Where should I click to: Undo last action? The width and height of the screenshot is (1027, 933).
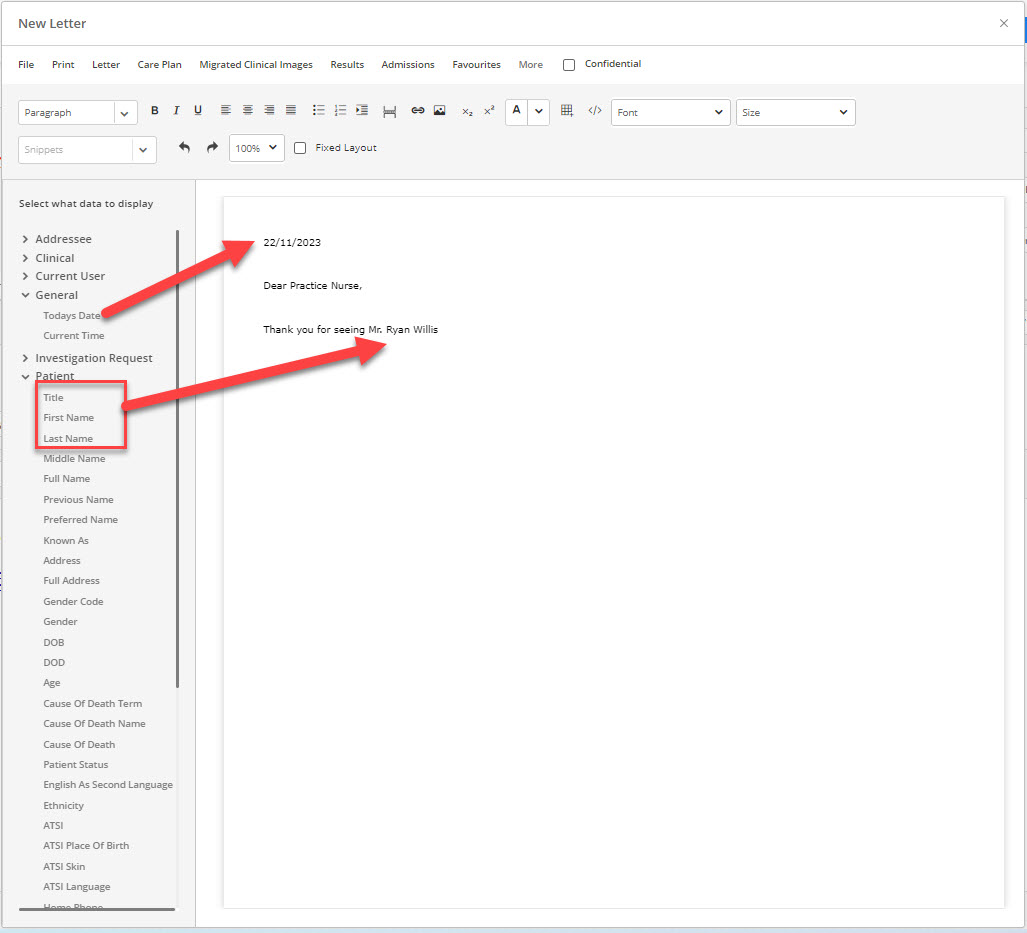coord(185,148)
